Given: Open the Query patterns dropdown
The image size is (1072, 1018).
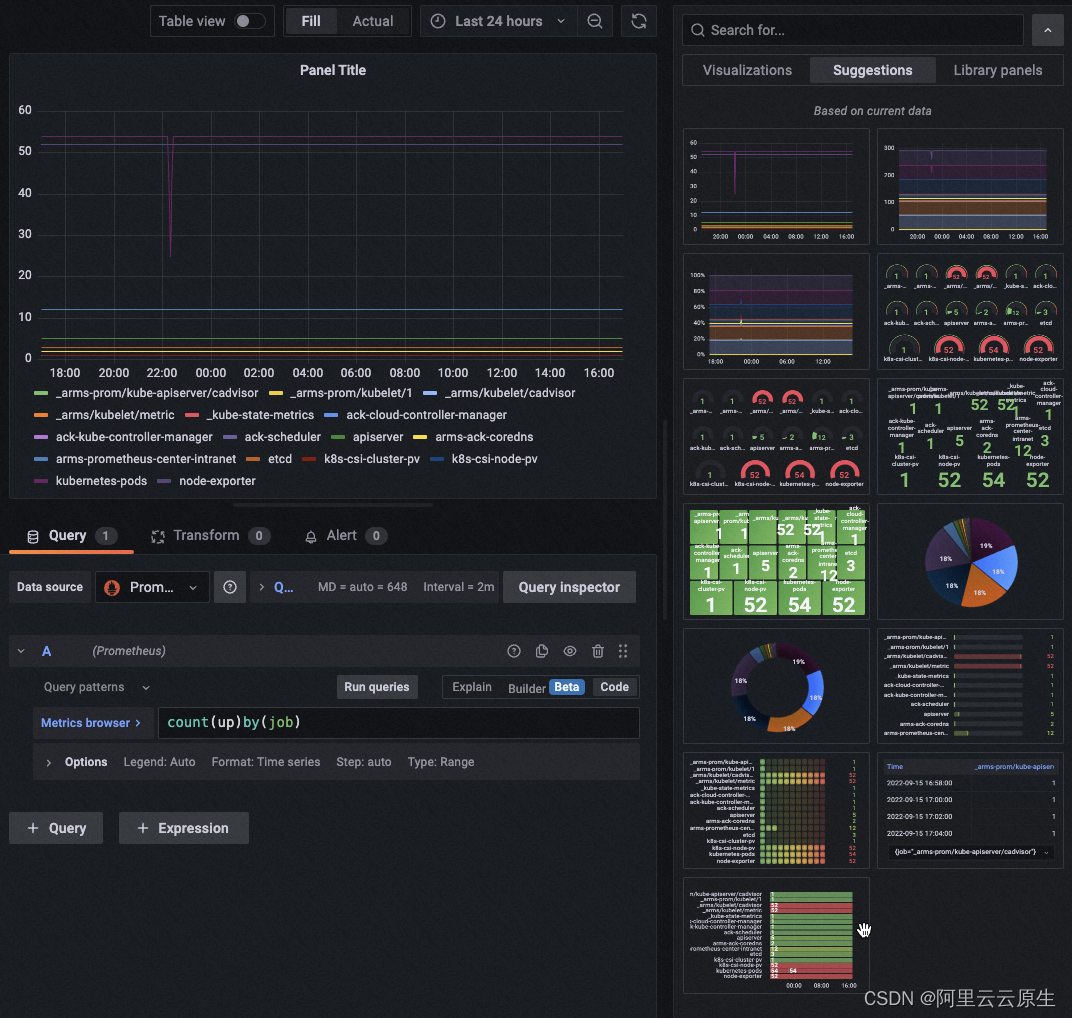Looking at the screenshot, I should coord(96,687).
